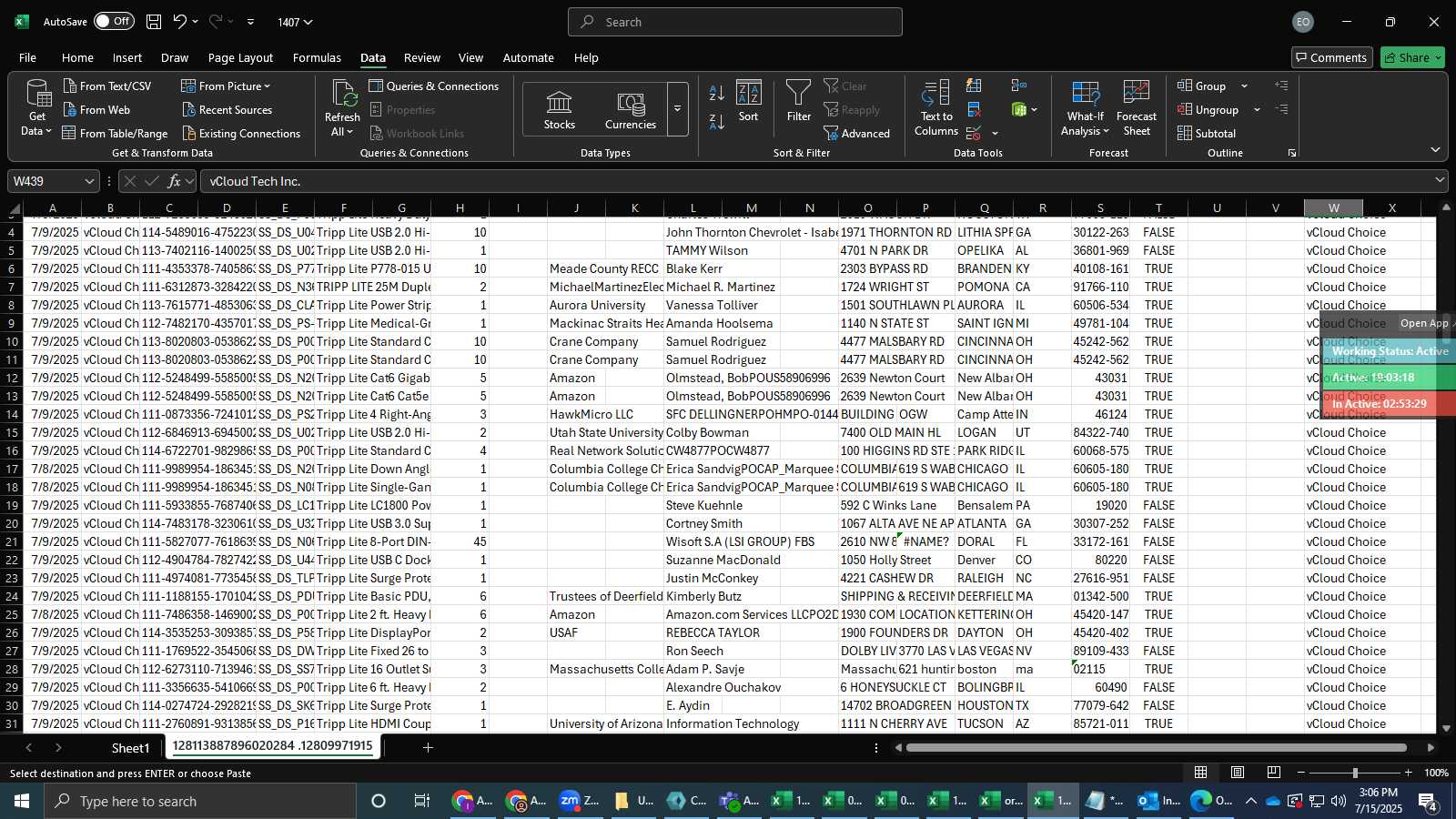Add a new sheet
The width and height of the screenshot is (1456, 819).
click(428, 747)
